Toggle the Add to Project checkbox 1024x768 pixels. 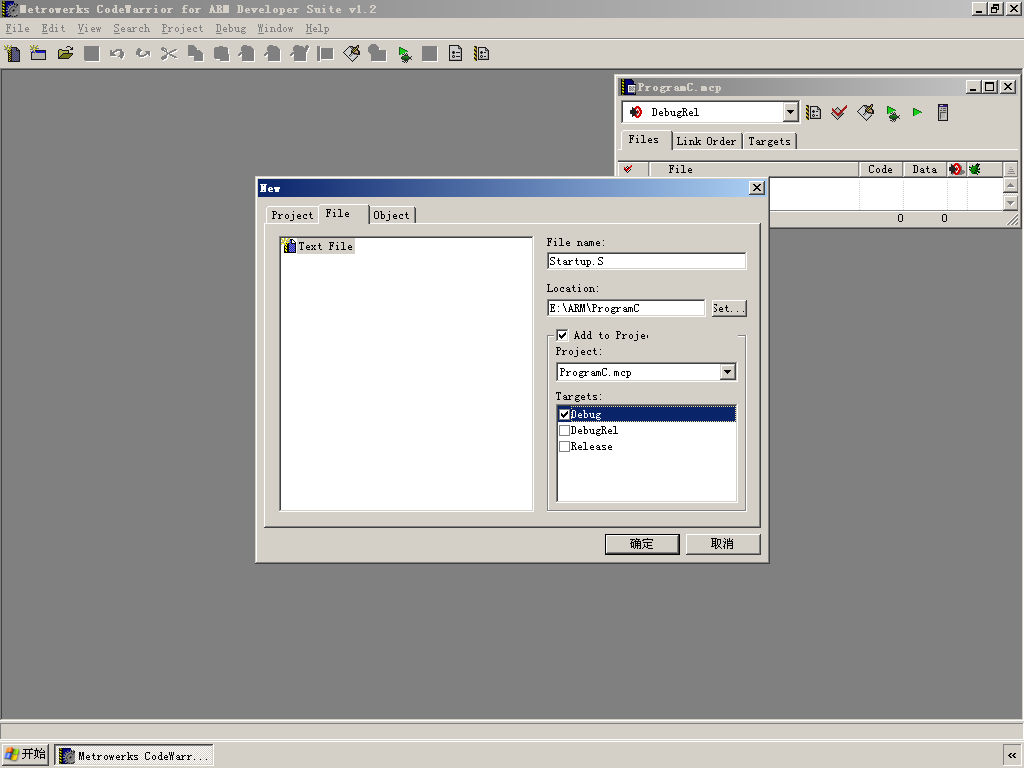click(562, 335)
